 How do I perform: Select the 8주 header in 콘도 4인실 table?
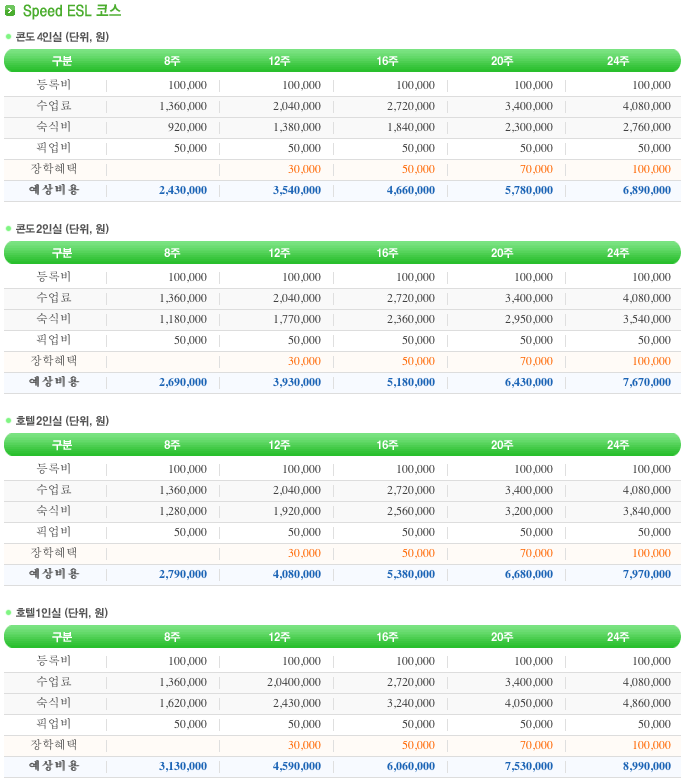pos(172,61)
